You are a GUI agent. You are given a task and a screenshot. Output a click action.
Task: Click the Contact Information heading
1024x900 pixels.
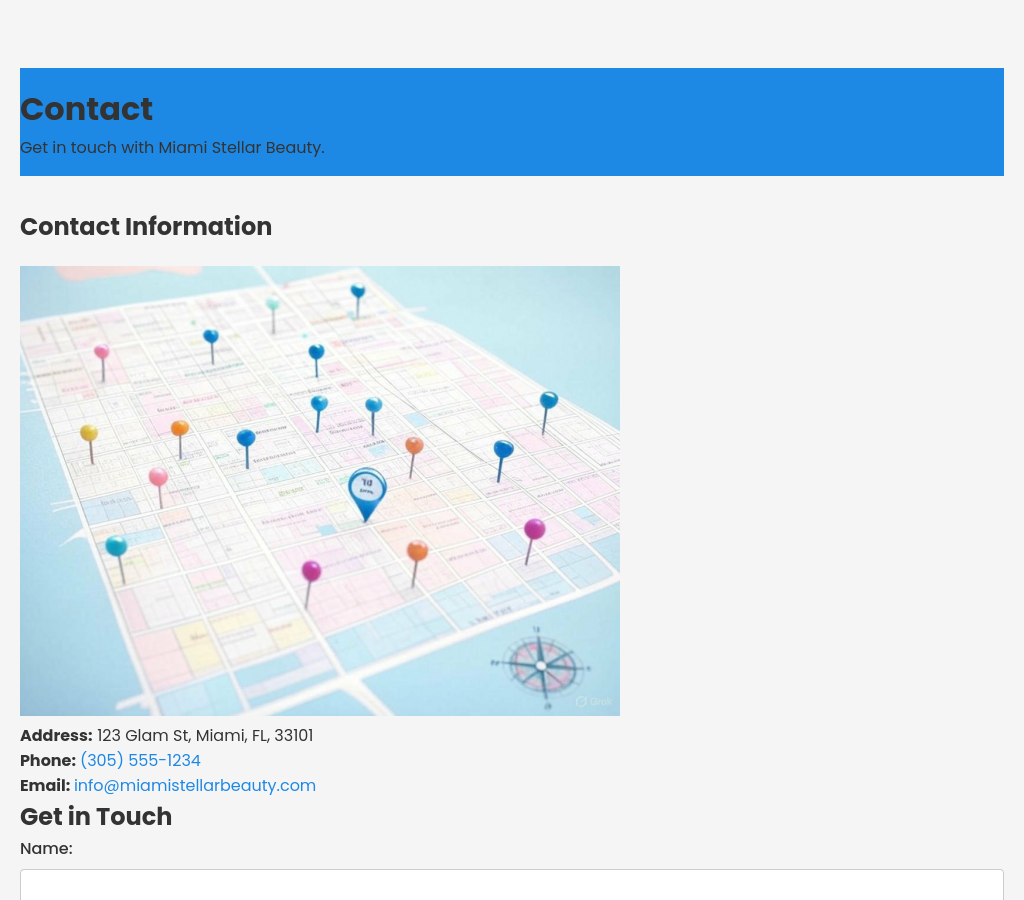146,226
